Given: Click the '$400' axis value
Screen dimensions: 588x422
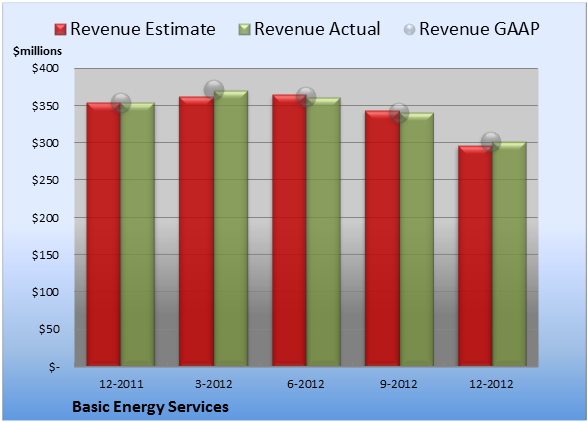Looking at the screenshot, I should pyautogui.click(x=45, y=68).
